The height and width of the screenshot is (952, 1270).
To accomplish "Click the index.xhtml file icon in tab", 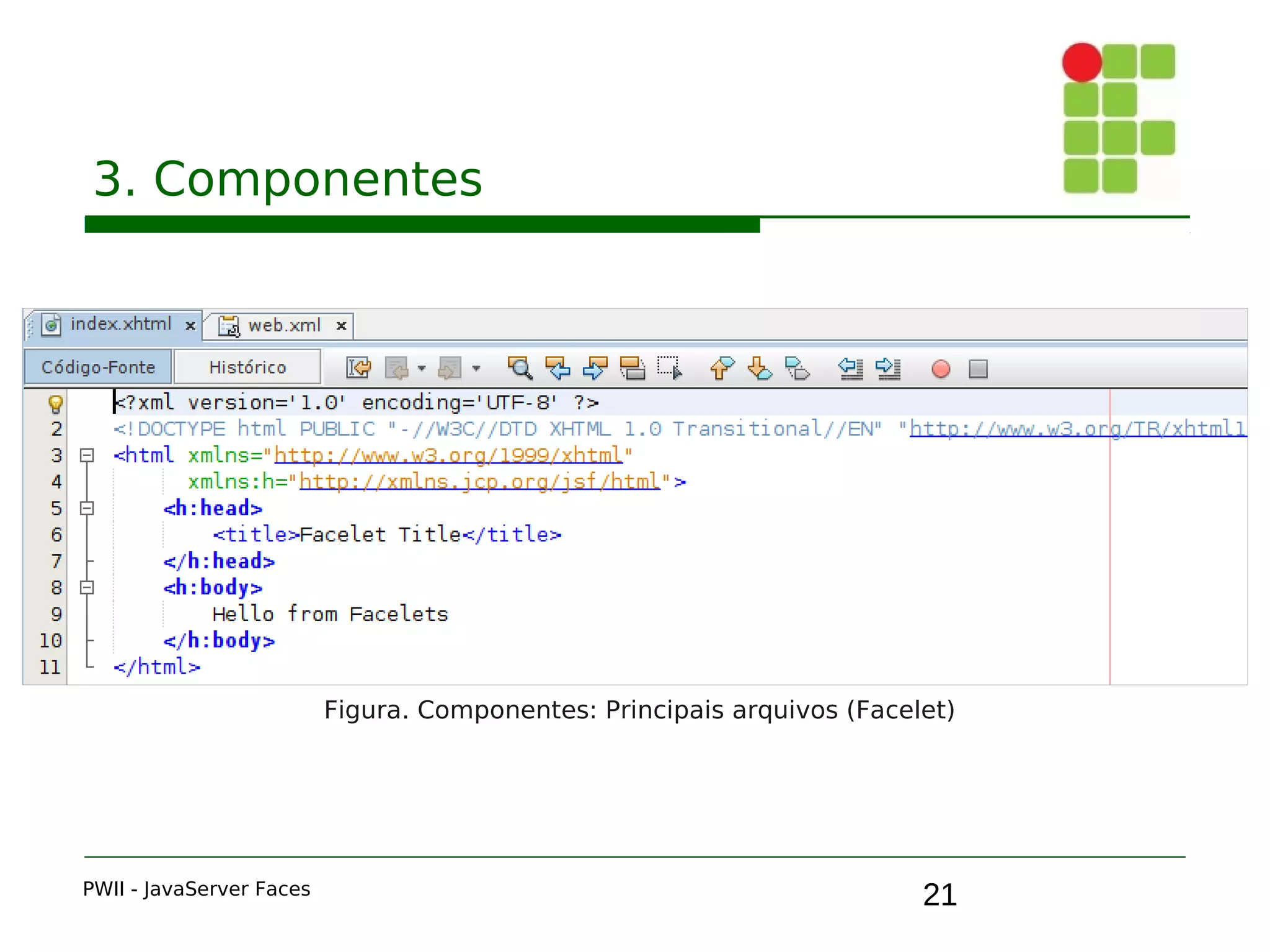I will [51, 324].
